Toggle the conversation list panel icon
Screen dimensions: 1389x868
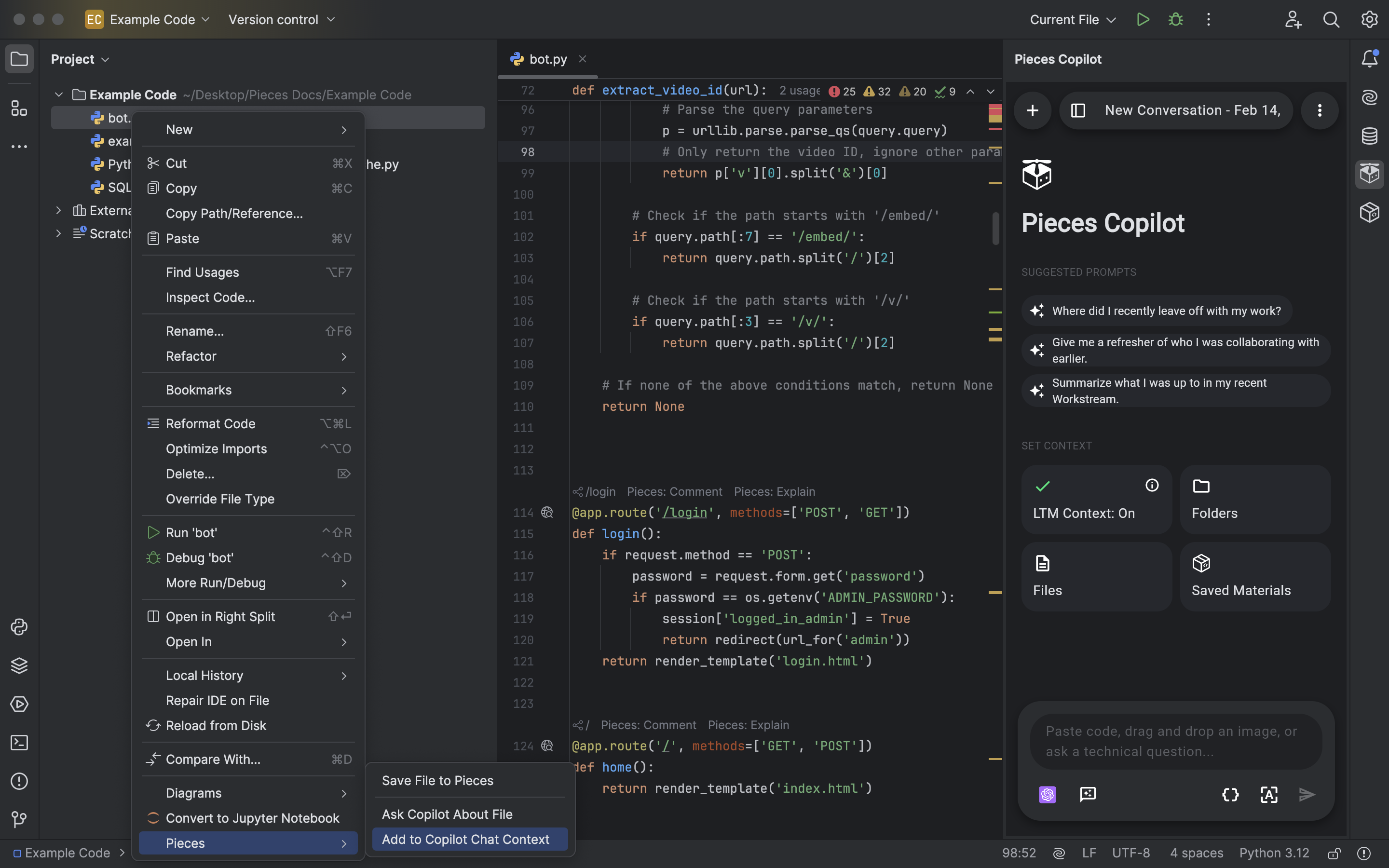1078,110
